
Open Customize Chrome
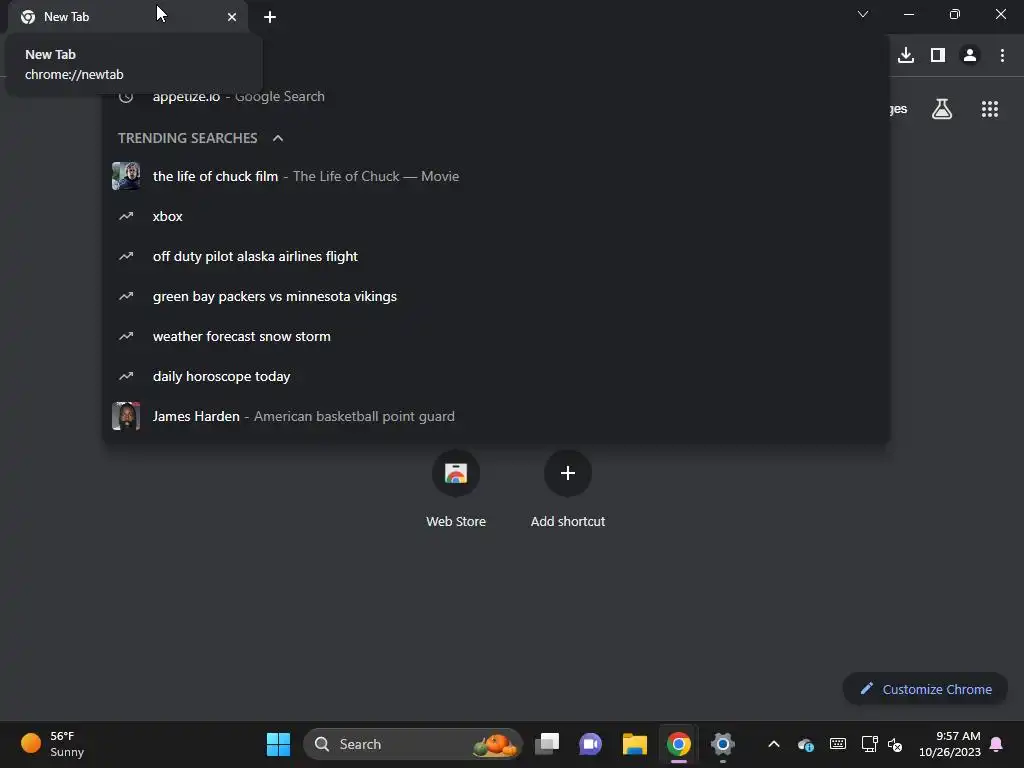click(925, 689)
